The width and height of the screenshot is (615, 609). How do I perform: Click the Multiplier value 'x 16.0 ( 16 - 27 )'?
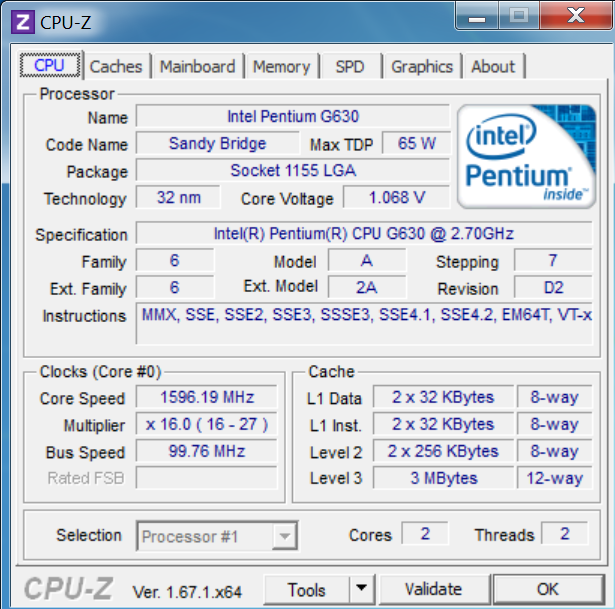click(x=207, y=424)
